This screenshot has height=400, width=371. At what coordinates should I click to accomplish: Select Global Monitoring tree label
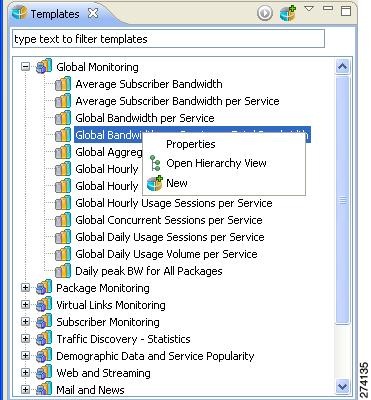[x=97, y=67]
